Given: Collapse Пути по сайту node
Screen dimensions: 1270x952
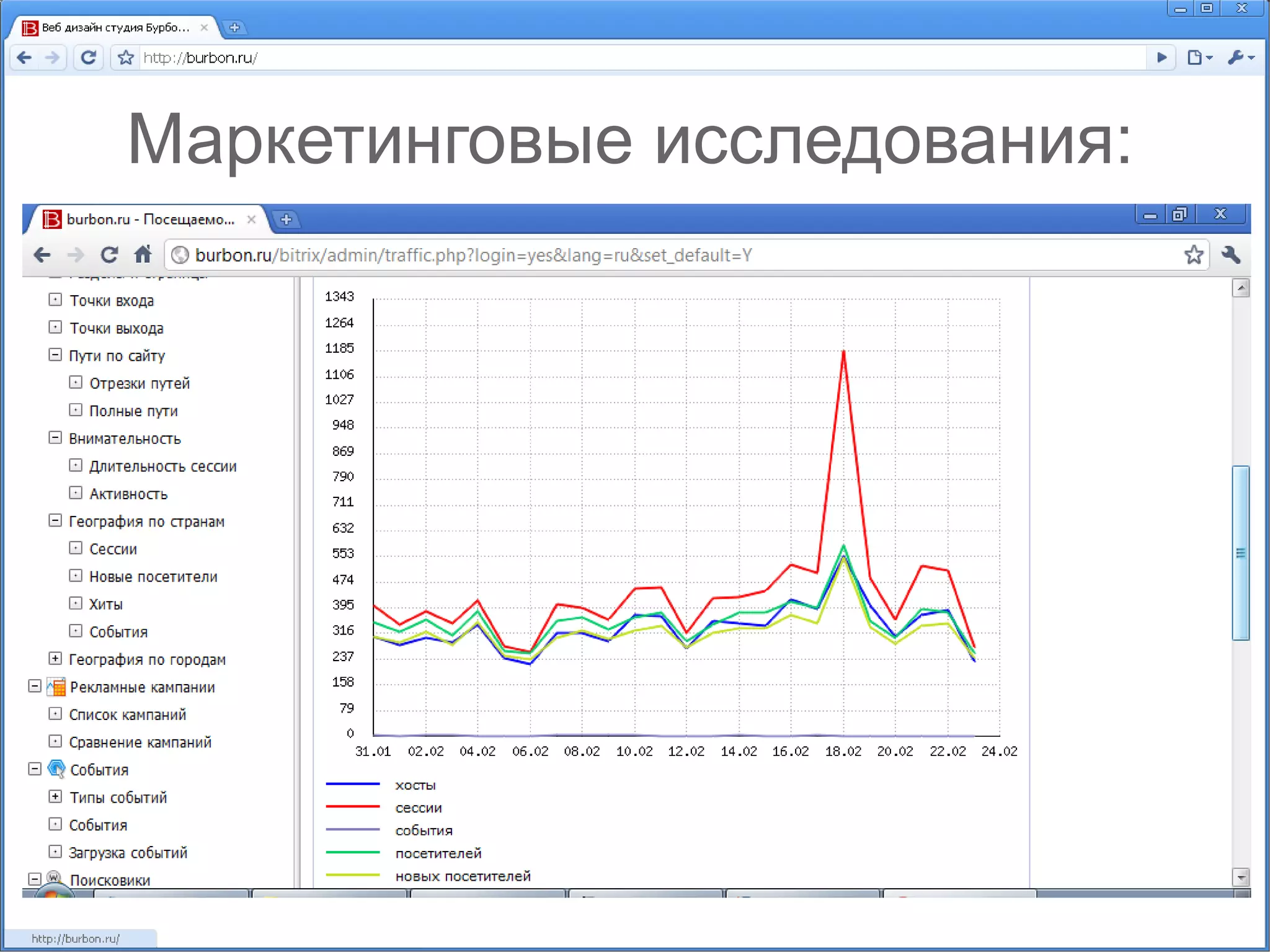Looking at the screenshot, I should tap(55, 355).
